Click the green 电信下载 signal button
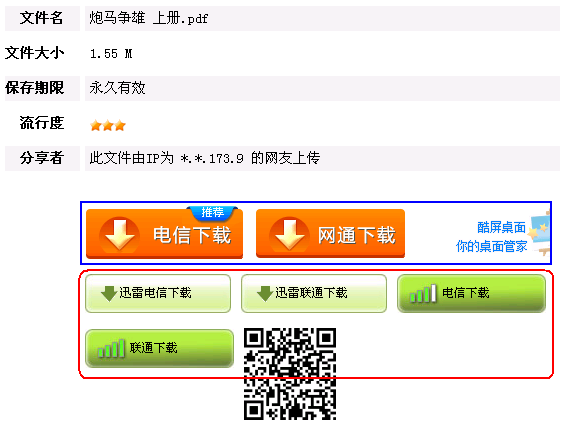The height and width of the screenshot is (439, 563). (x=471, y=293)
